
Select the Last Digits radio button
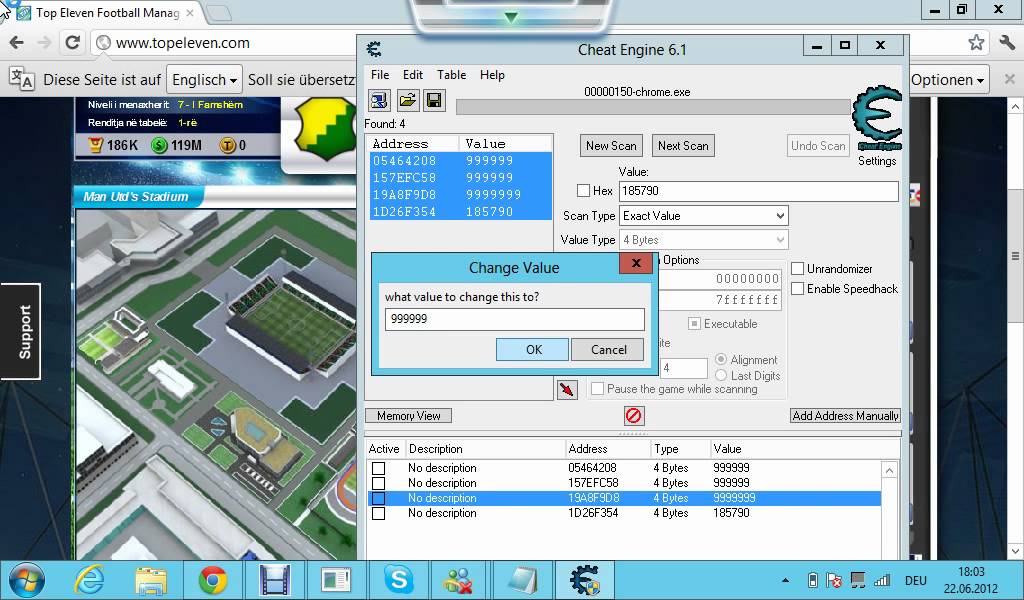point(721,375)
